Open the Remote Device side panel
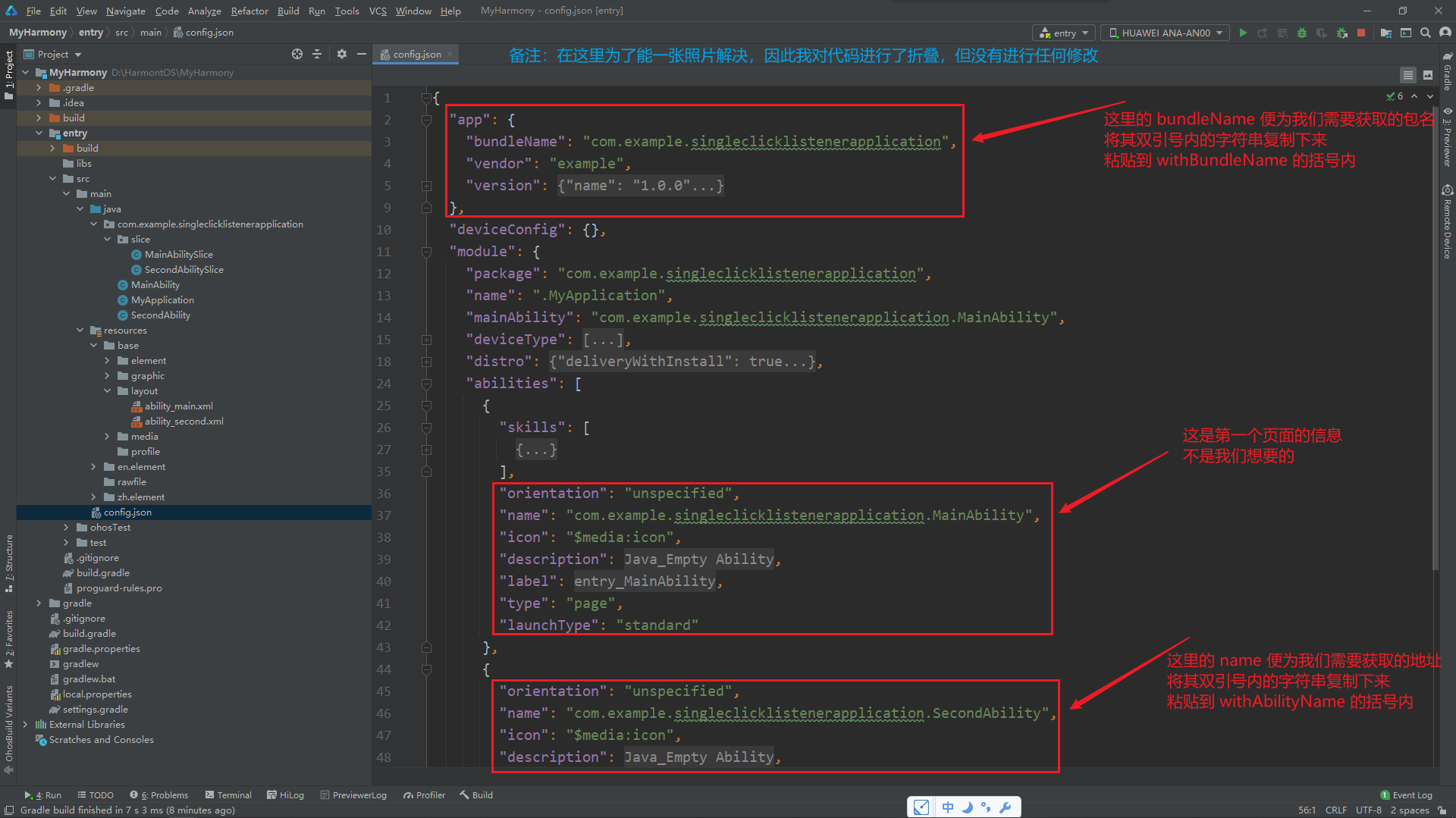Image resolution: width=1456 pixels, height=818 pixels. pos(1448,221)
